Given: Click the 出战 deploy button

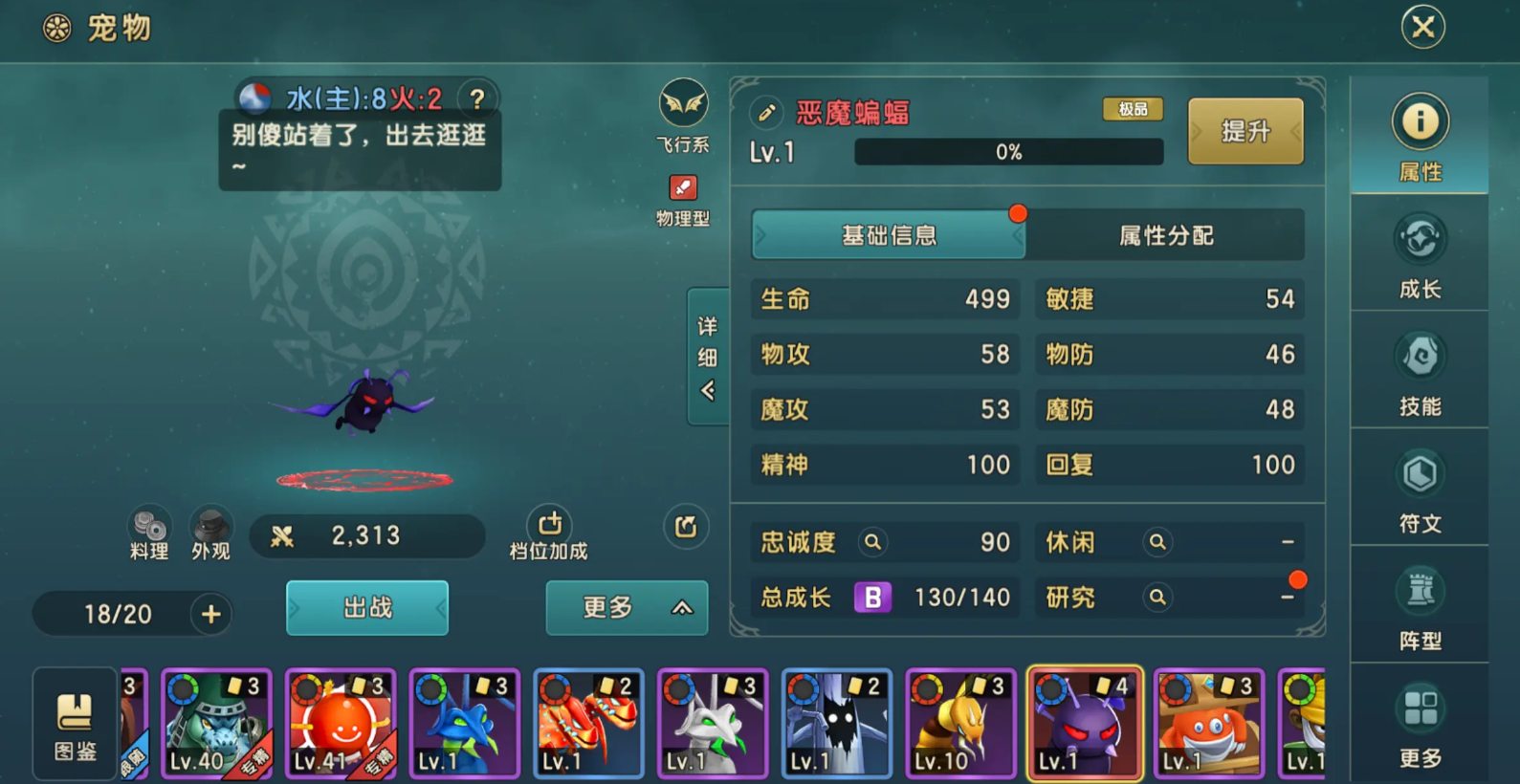Looking at the screenshot, I should click(x=367, y=607).
